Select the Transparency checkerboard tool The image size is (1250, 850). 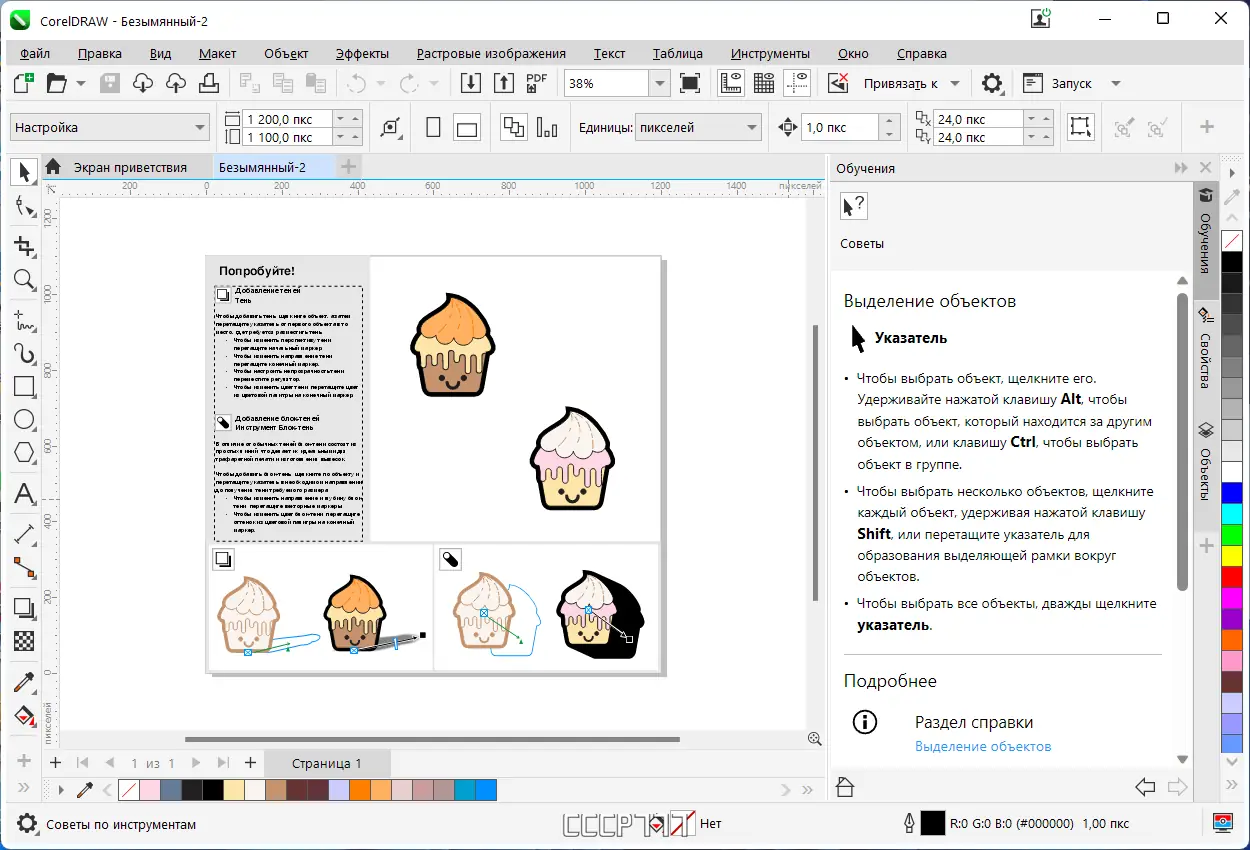(x=24, y=641)
